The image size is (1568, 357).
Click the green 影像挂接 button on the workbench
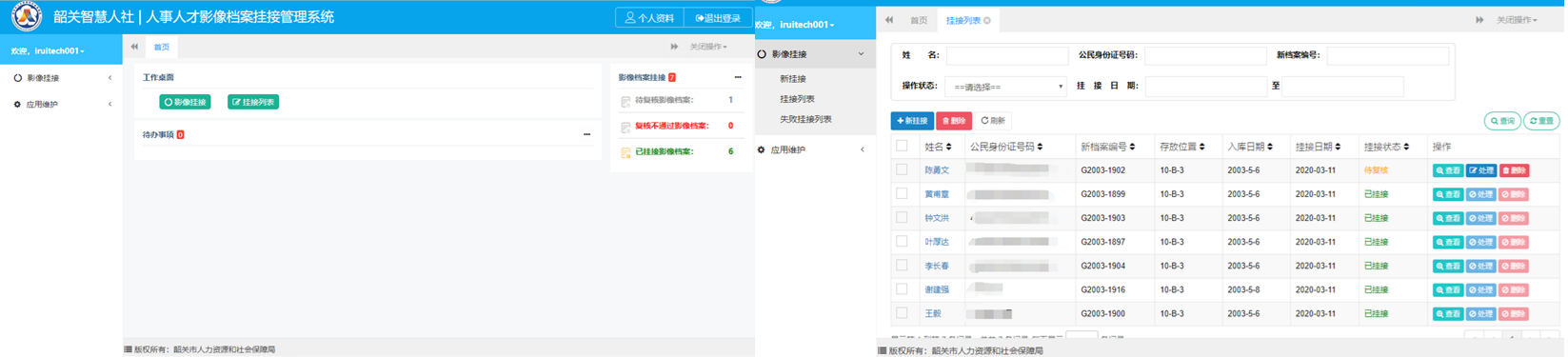click(185, 102)
